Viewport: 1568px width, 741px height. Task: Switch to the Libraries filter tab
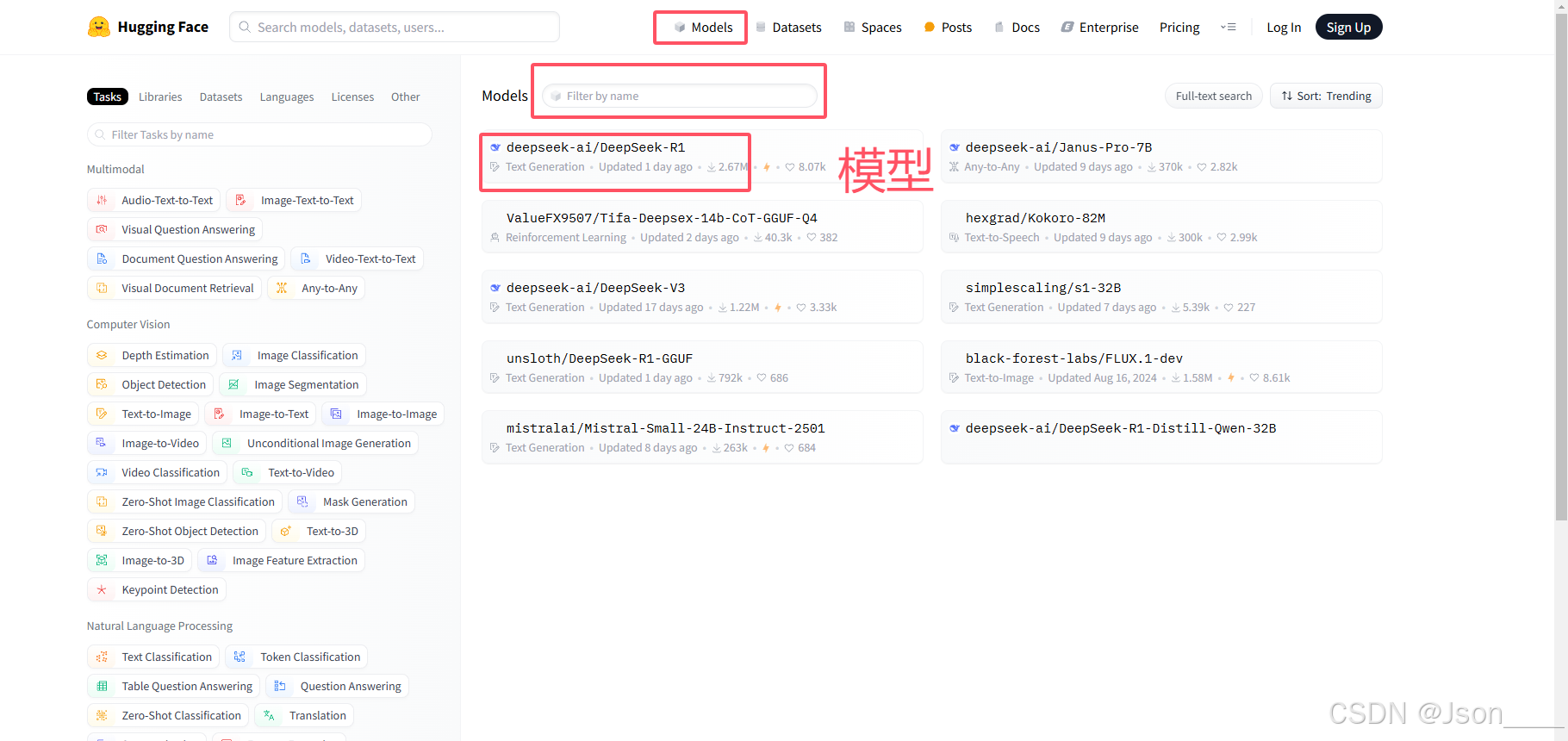pyautogui.click(x=160, y=97)
